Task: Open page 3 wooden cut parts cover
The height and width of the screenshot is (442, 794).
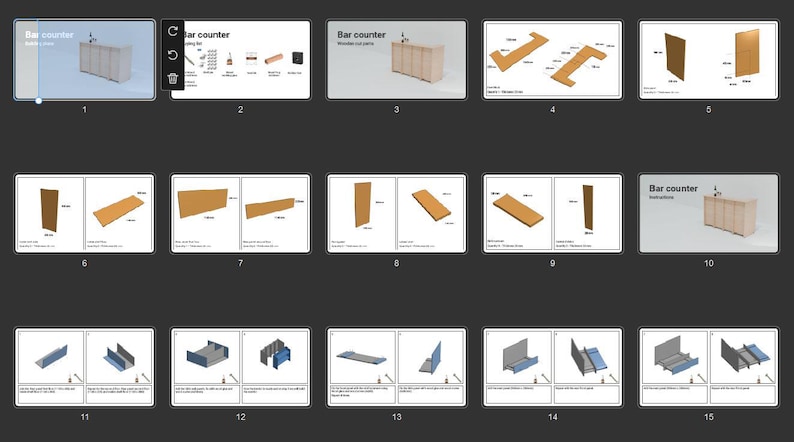Action: [x=396, y=60]
